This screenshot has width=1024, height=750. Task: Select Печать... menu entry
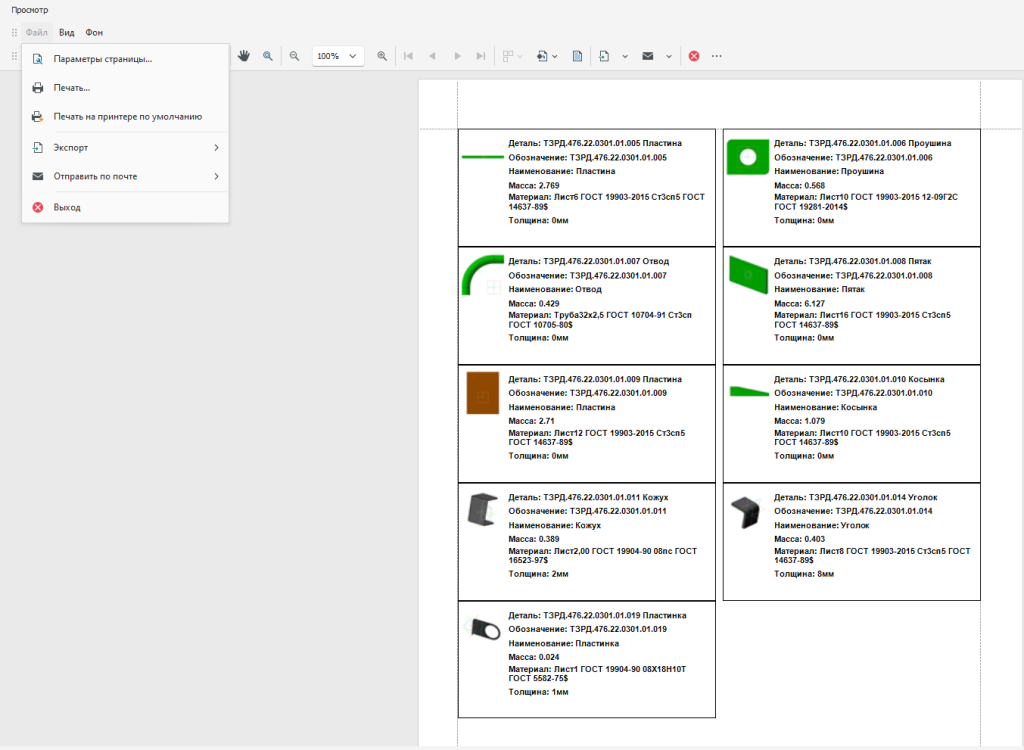coord(72,88)
